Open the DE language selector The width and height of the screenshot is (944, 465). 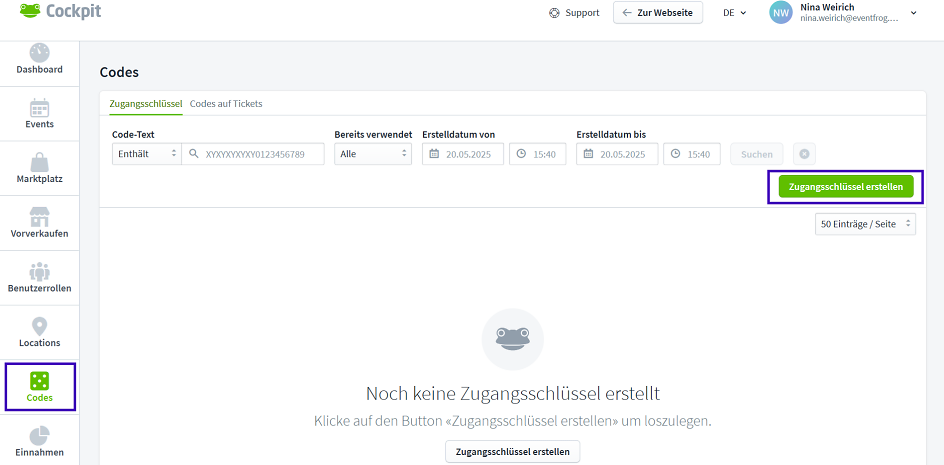click(734, 13)
